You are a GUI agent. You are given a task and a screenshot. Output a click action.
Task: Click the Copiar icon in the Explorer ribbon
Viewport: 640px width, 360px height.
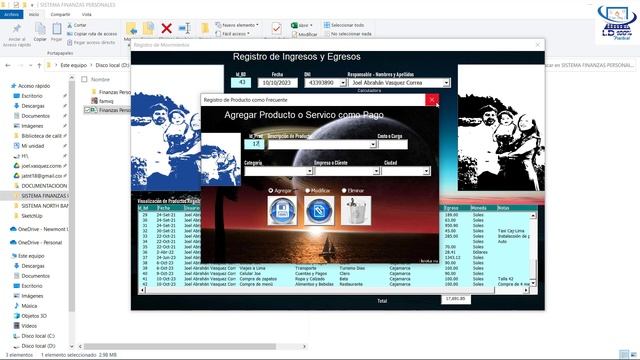click(40, 29)
